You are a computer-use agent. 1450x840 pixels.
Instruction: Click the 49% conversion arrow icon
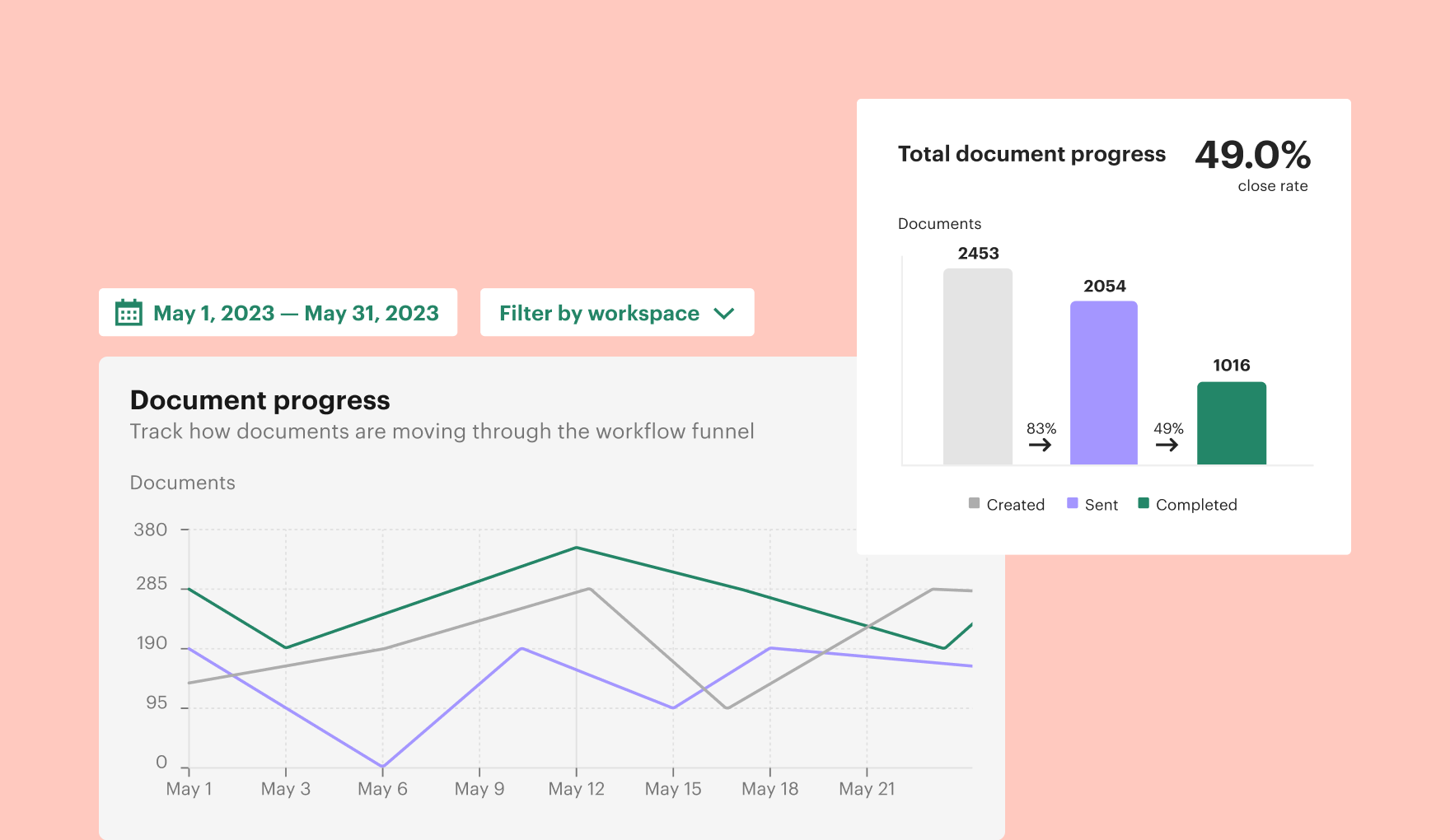point(1167,445)
